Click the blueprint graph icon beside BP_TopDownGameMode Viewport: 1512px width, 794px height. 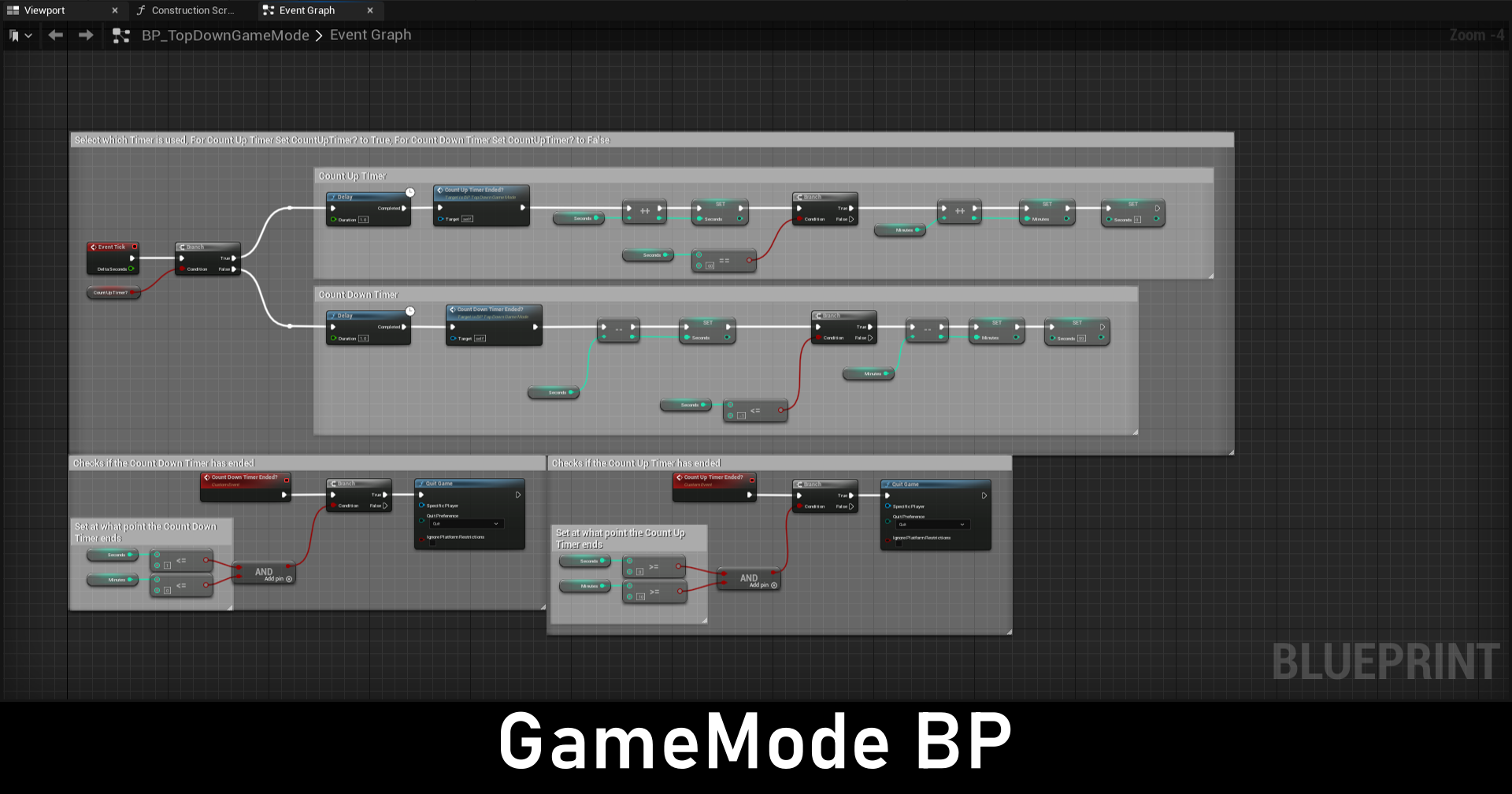(120, 35)
